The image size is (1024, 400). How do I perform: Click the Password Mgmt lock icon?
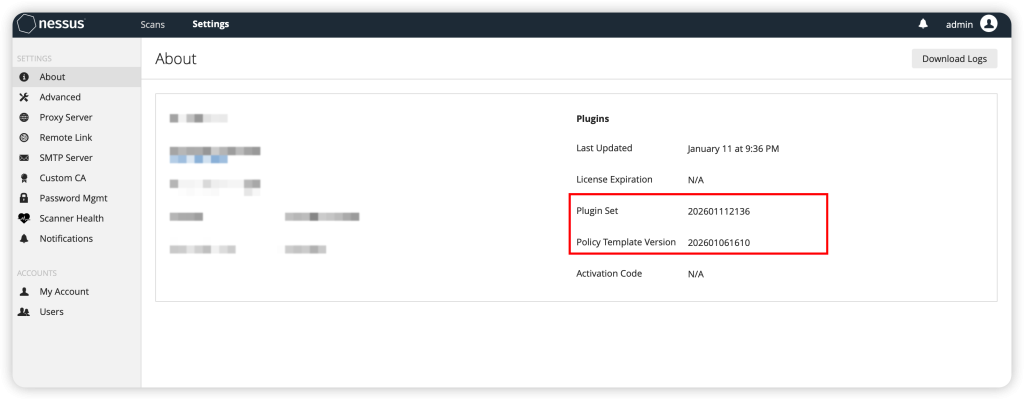24,198
